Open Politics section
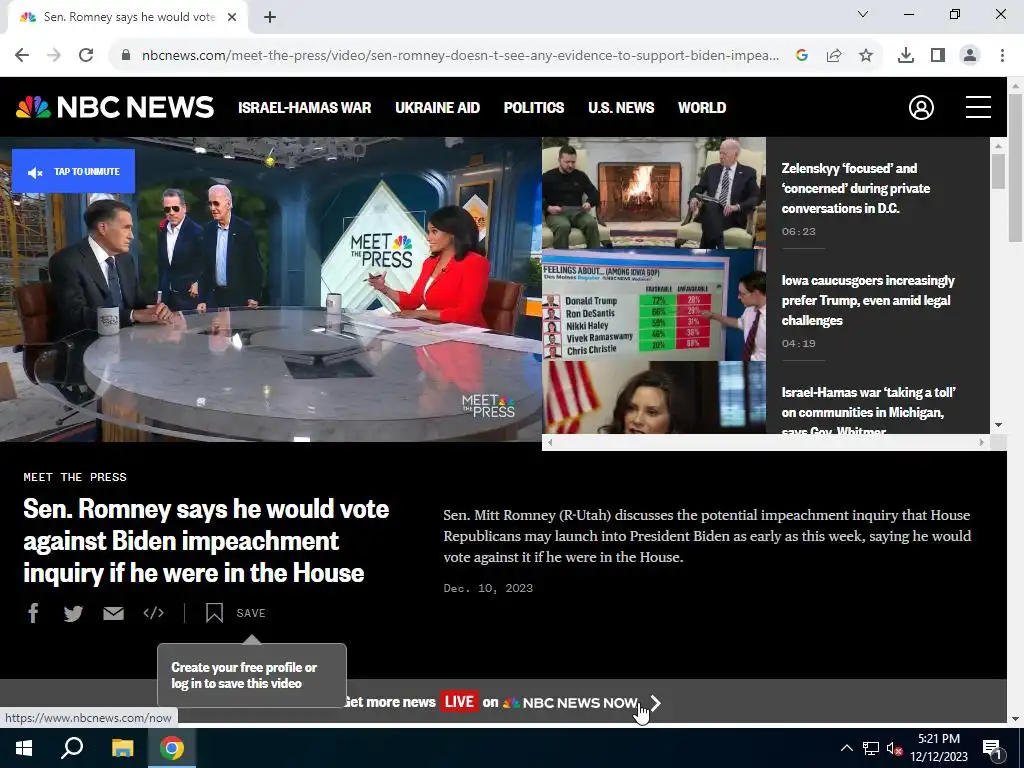1024x768 pixels. pos(534,108)
